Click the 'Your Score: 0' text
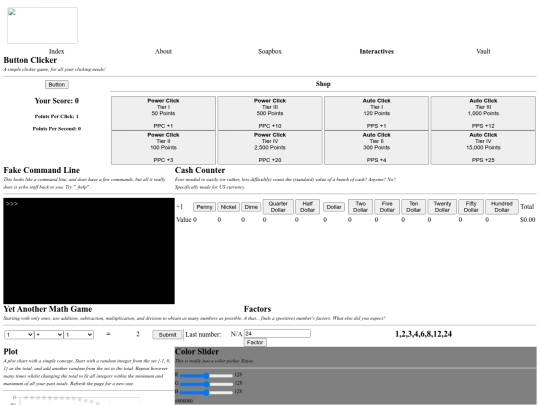The image size is (540, 405). (x=56, y=101)
